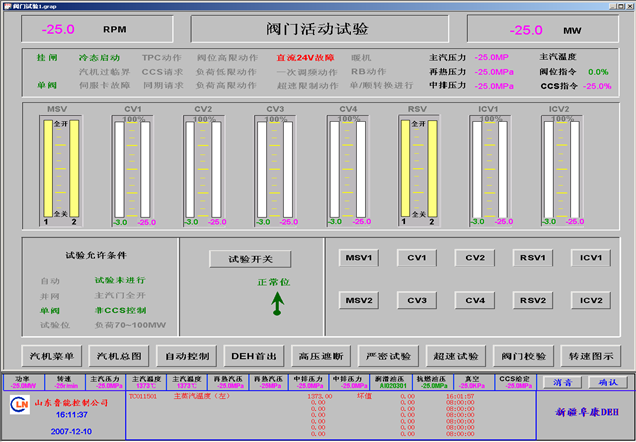
Task: Click the ICV1 test button
Action: point(591,258)
